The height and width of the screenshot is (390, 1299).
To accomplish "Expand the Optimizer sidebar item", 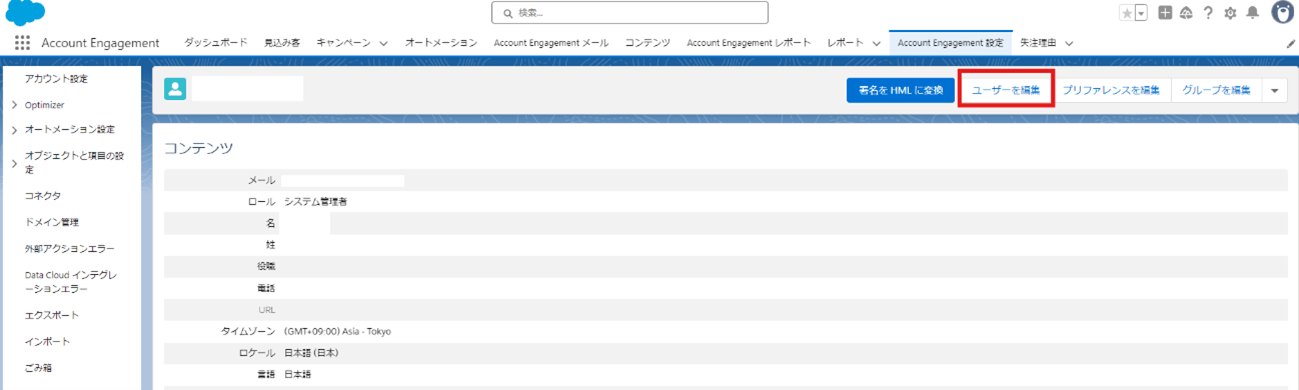I will tap(14, 105).
